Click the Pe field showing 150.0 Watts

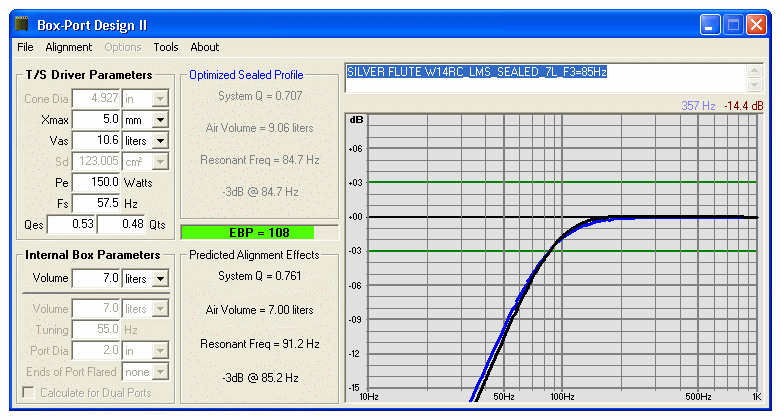click(x=97, y=182)
